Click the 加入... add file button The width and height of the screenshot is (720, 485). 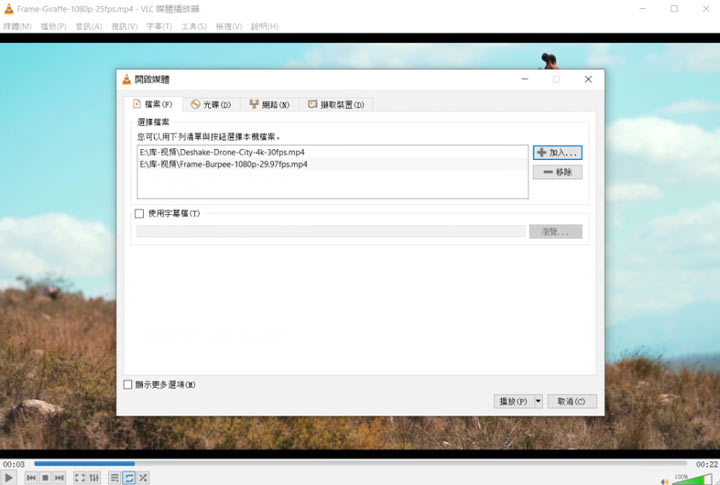pos(557,153)
